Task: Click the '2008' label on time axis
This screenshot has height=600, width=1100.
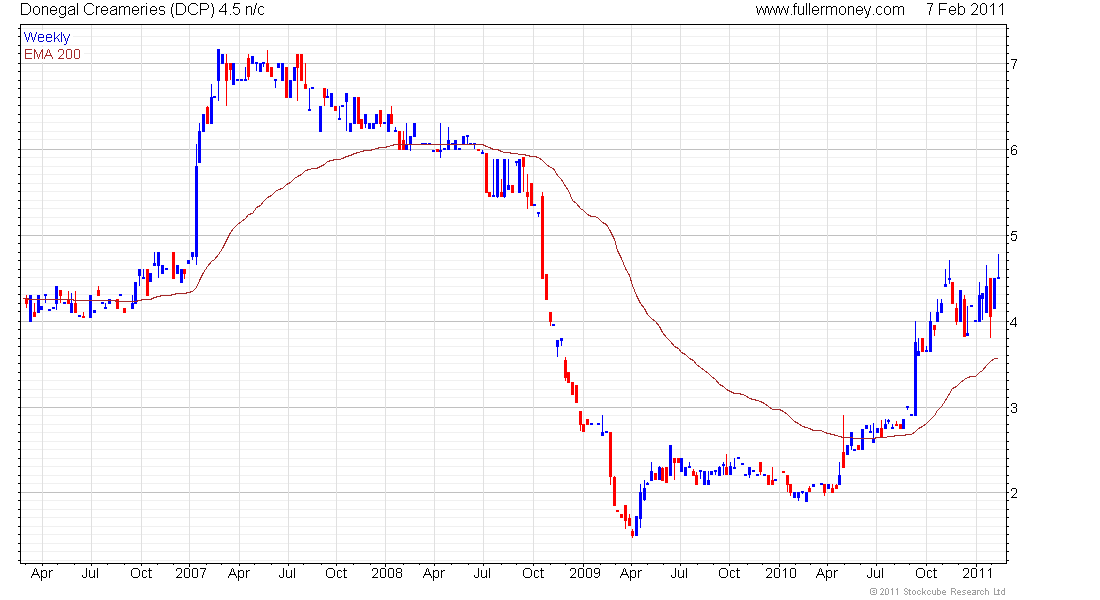Action: pos(387,573)
